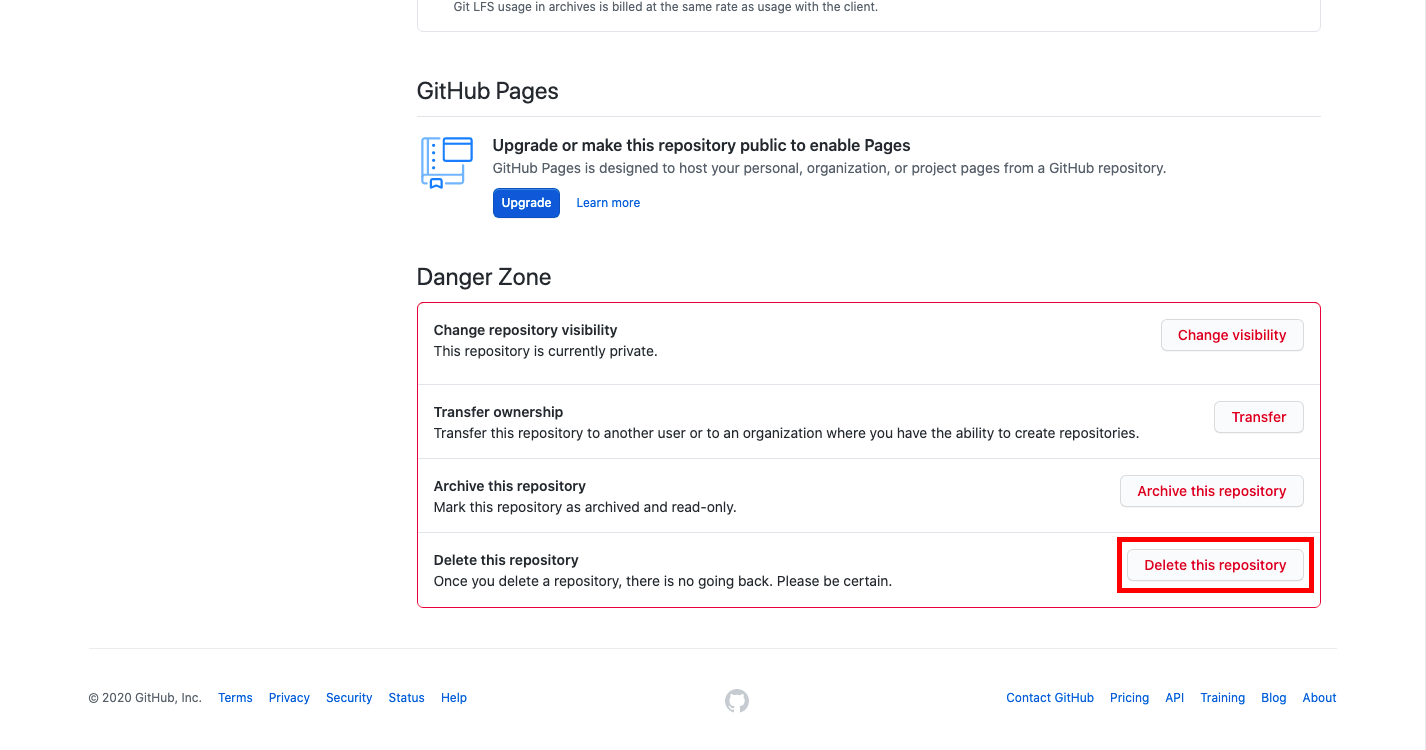Viewport: 1426px width, 750px height.
Task: Click 'Once you delete a repository' warning text
Action: coord(662,581)
